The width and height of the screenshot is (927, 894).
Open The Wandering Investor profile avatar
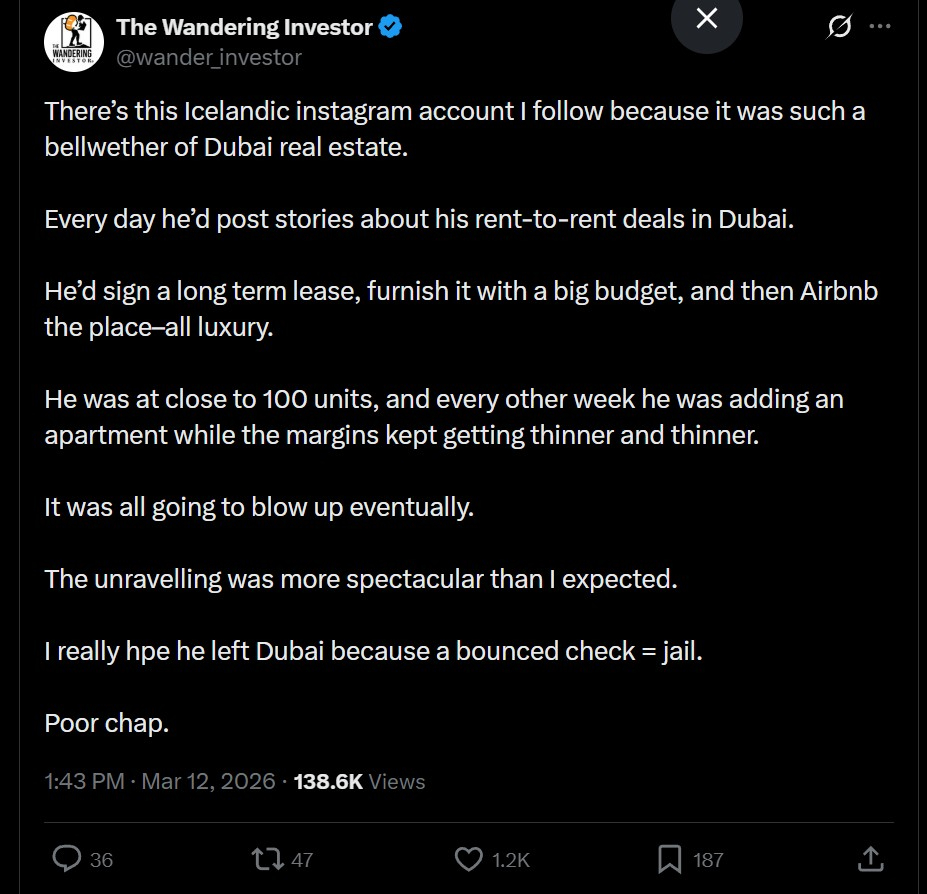(x=73, y=42)
